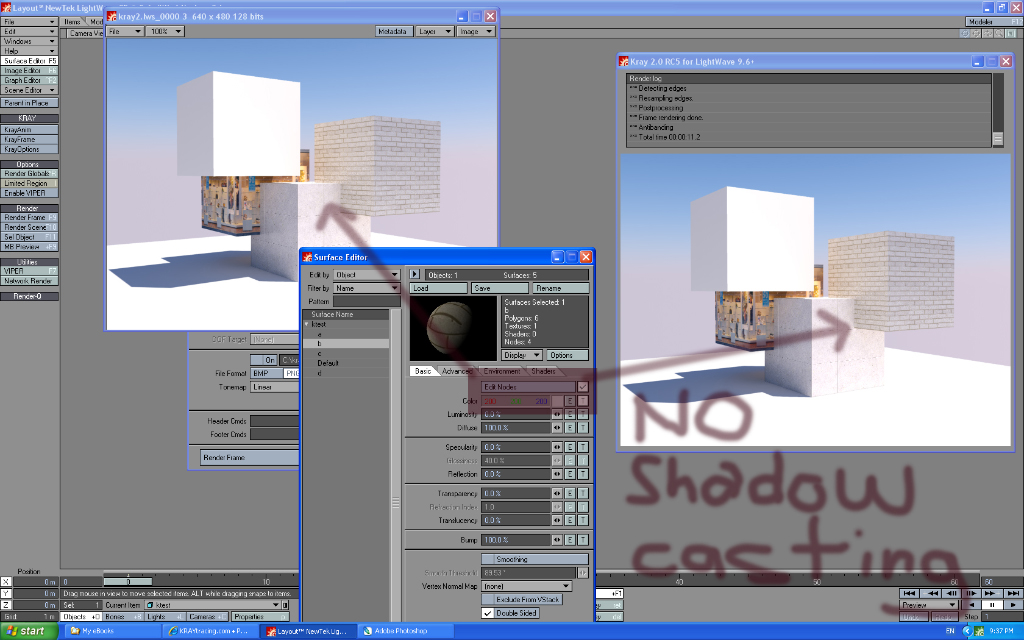Click the Transparency envelope E button
This screenshot has width=1024, height=640.
tap(570, 494)
